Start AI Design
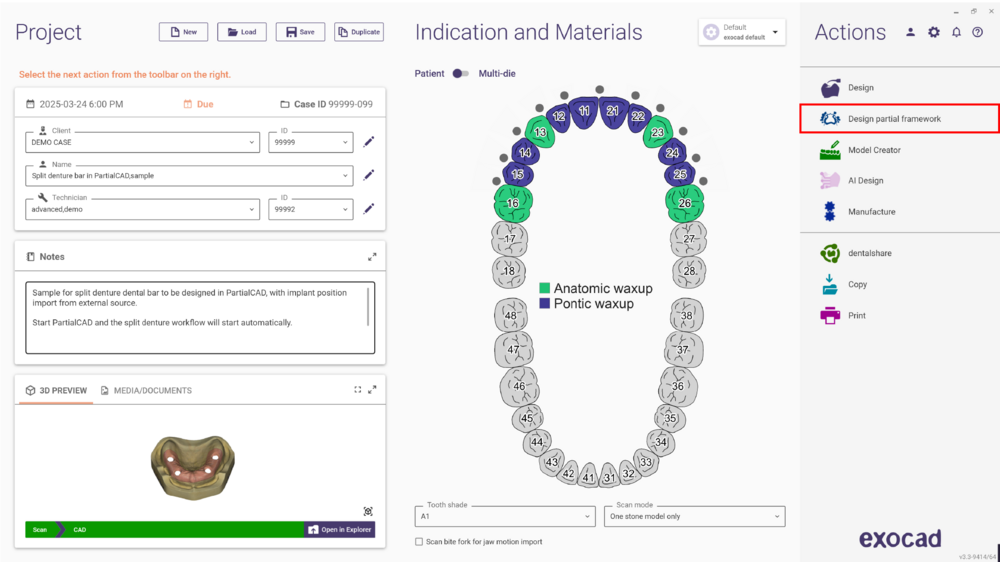1000x562 pixels. tap(865, 181)
